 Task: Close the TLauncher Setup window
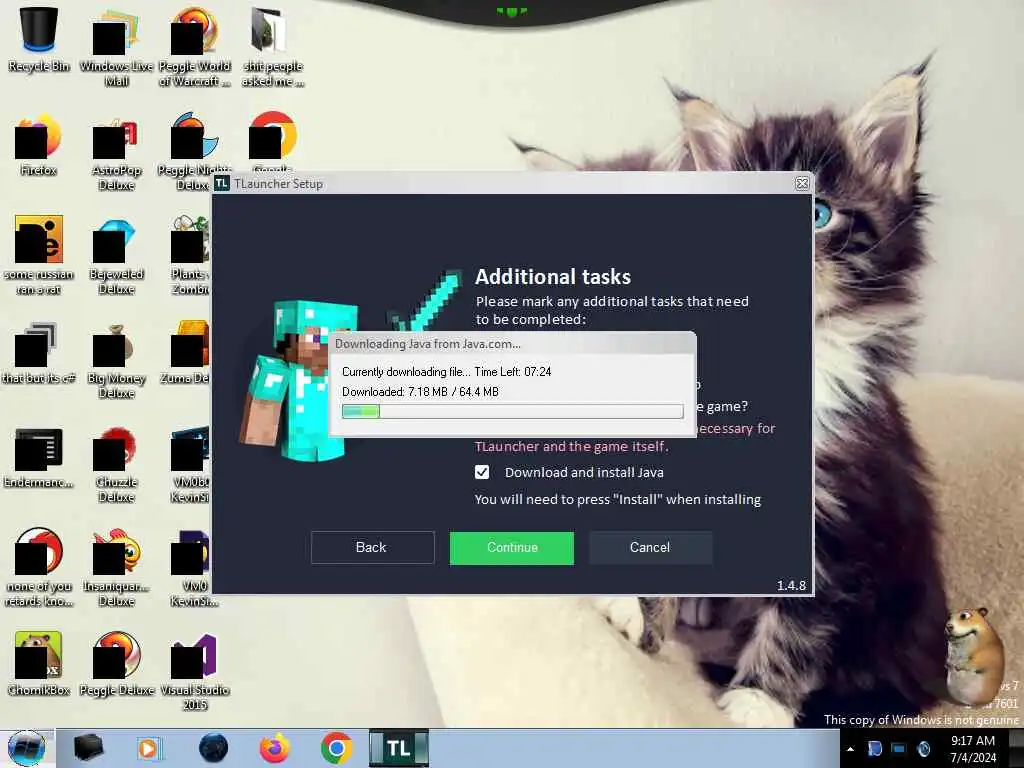(x=803, y=184)
